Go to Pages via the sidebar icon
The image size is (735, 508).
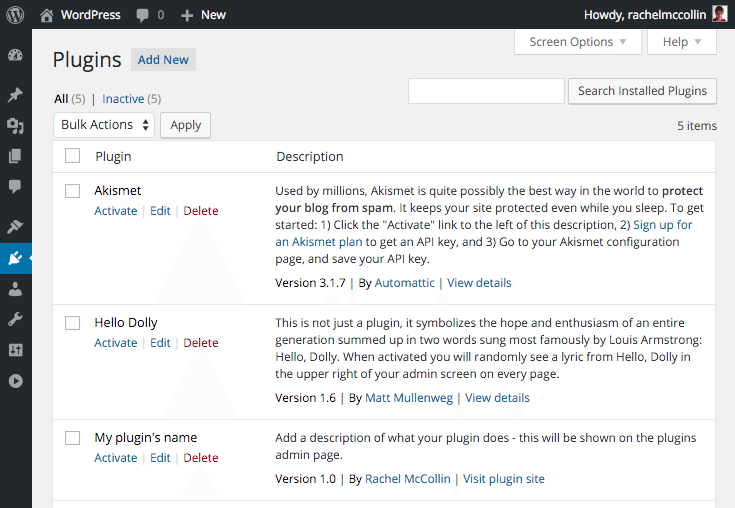tap(15, 156)
